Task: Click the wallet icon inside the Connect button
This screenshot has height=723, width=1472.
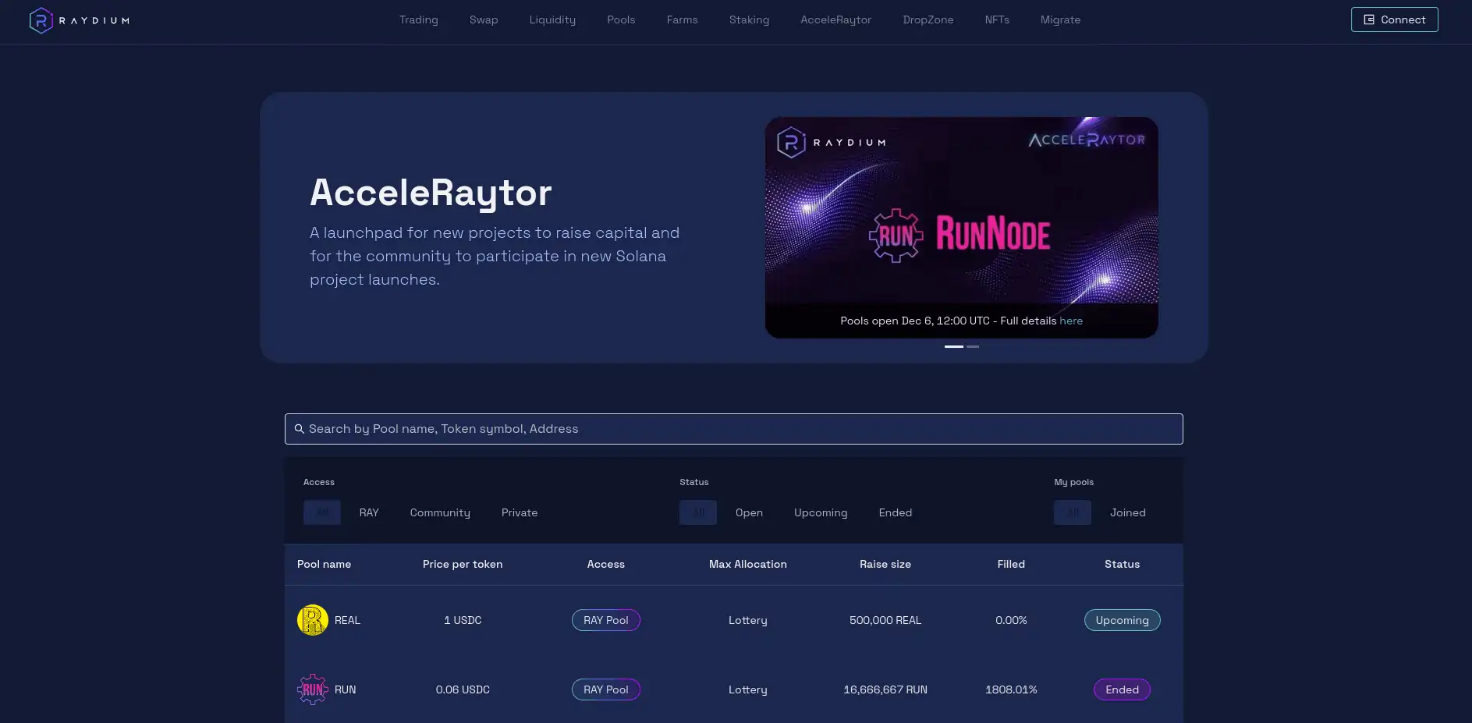Action: pos(1368,19)
